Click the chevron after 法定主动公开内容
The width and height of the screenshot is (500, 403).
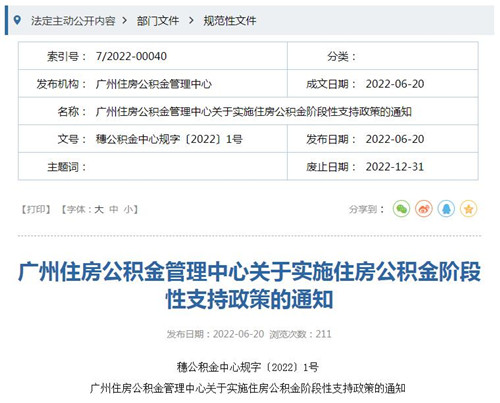[125, 21]
